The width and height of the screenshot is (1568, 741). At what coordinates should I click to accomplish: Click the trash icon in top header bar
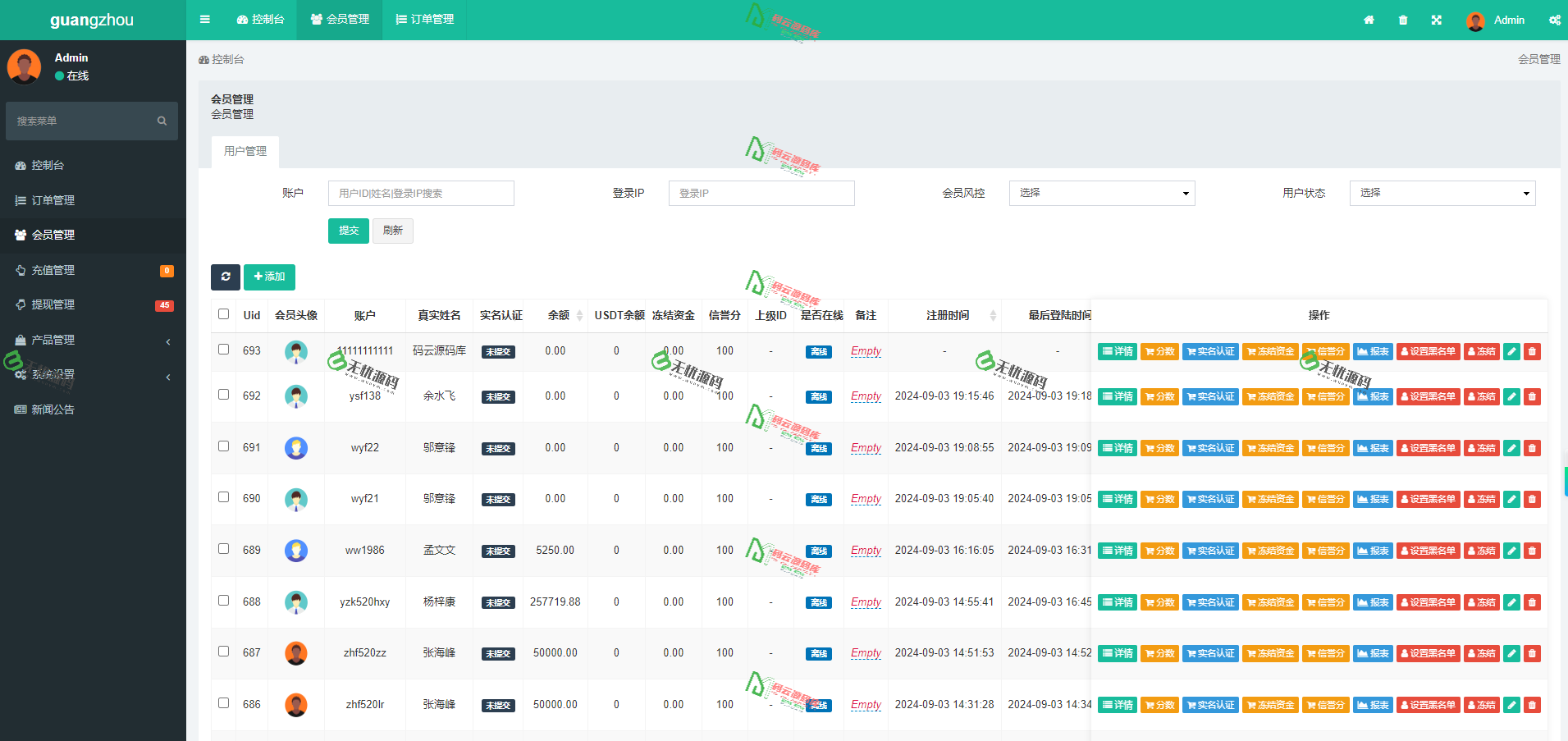coord(1403,21)
